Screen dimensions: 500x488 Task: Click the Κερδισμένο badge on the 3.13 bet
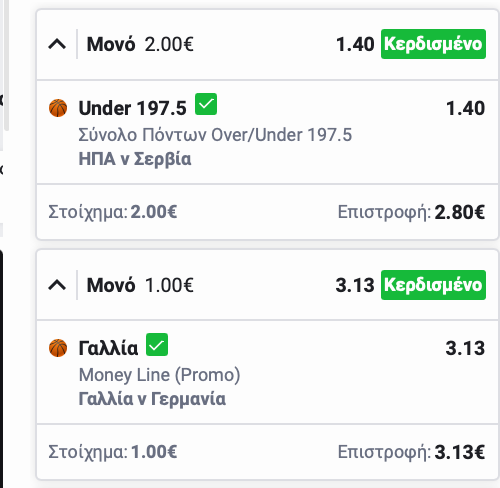click(433, 285)
